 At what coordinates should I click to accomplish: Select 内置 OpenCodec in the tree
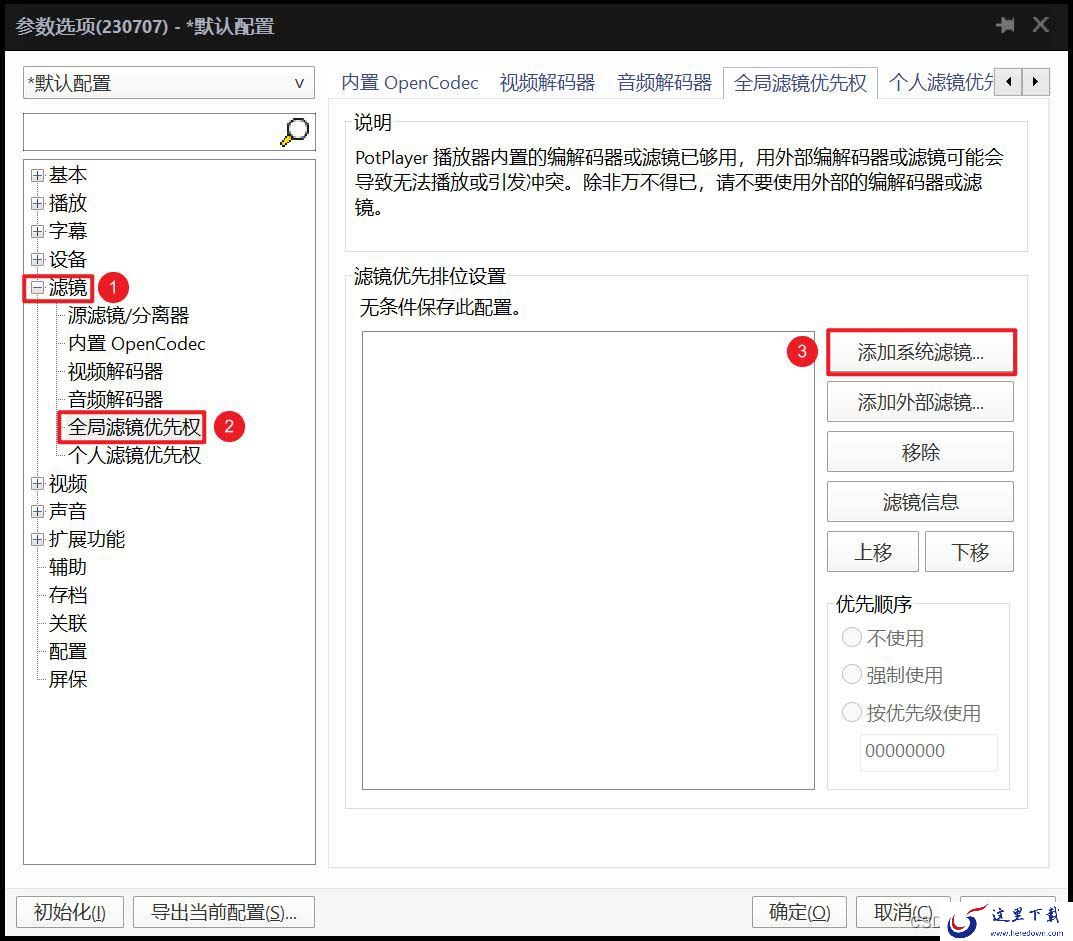(x=136, y=344)
